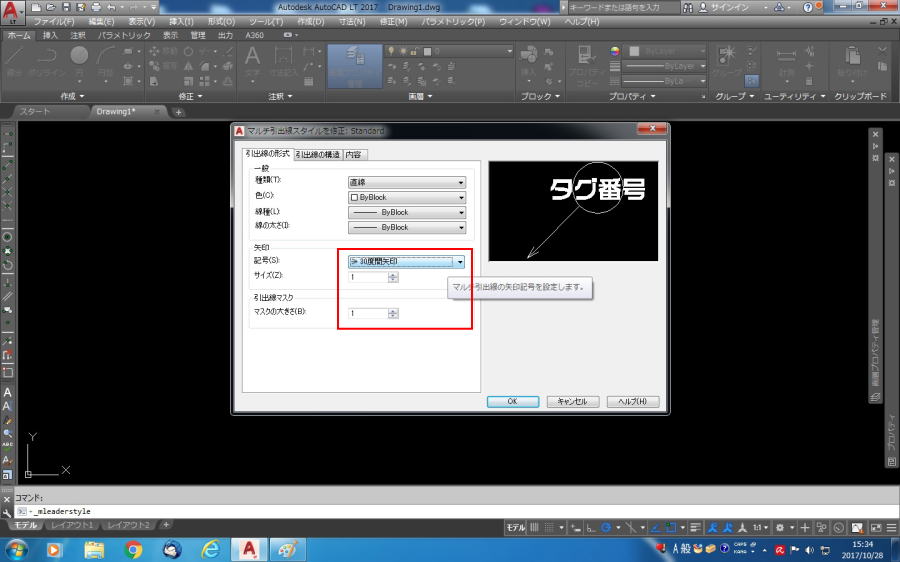Viewport: 900px width, 562px height.
Task: Select the Line tool in the ribbon
Action: (x=14, y=61)
